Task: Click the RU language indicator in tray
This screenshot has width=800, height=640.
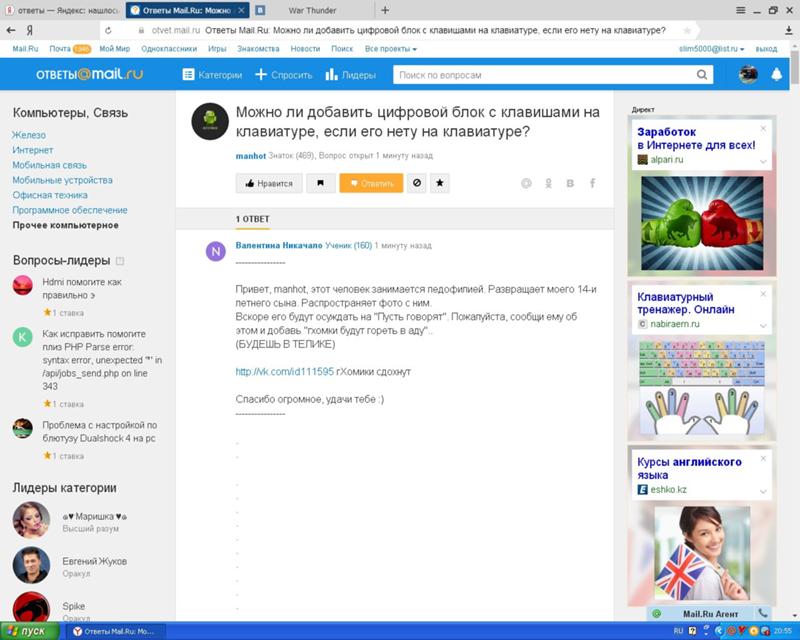Action: tap(678, 631)
